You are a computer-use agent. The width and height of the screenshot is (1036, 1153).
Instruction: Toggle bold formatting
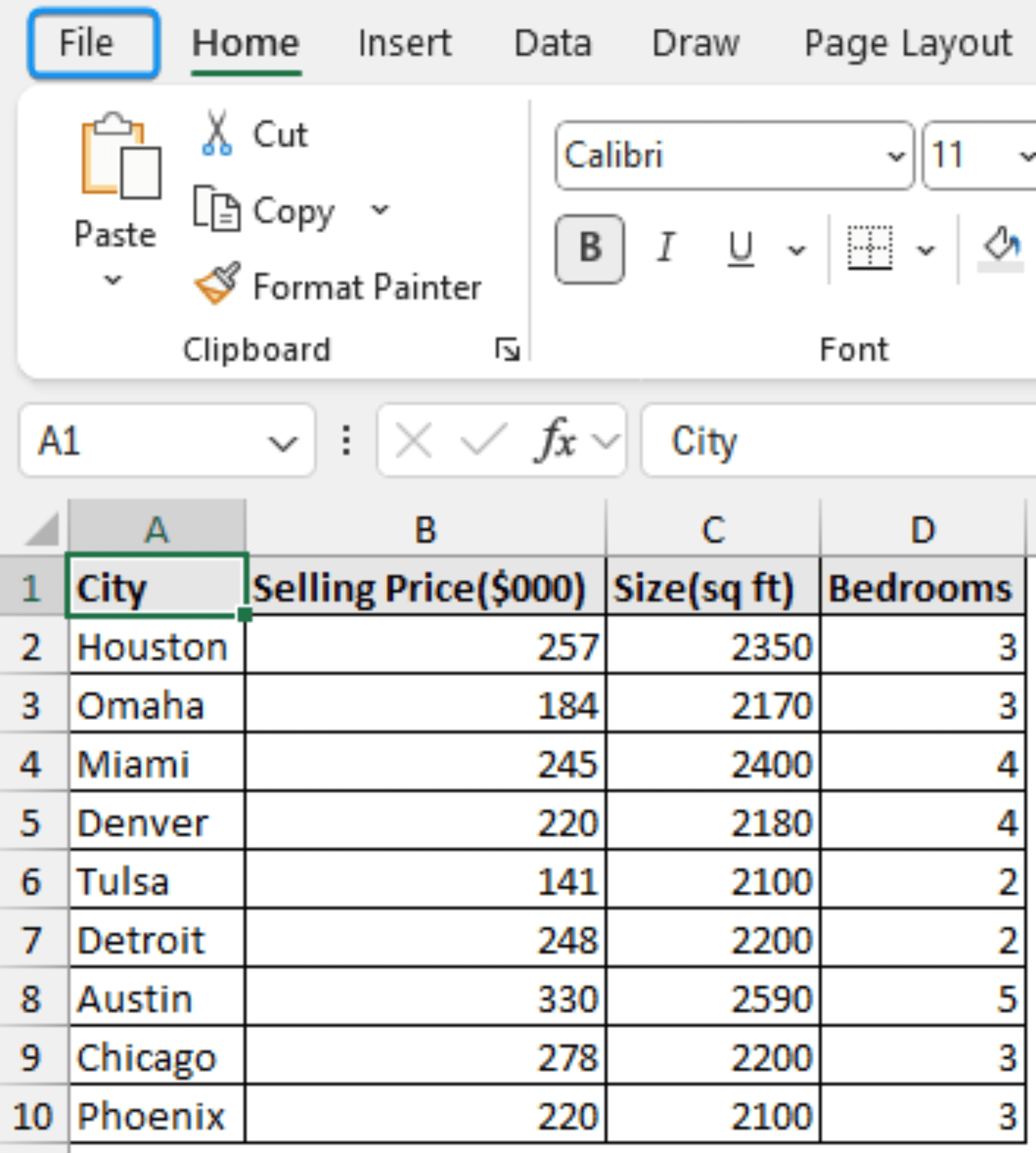pyautogui.click(x=589, y=247)
